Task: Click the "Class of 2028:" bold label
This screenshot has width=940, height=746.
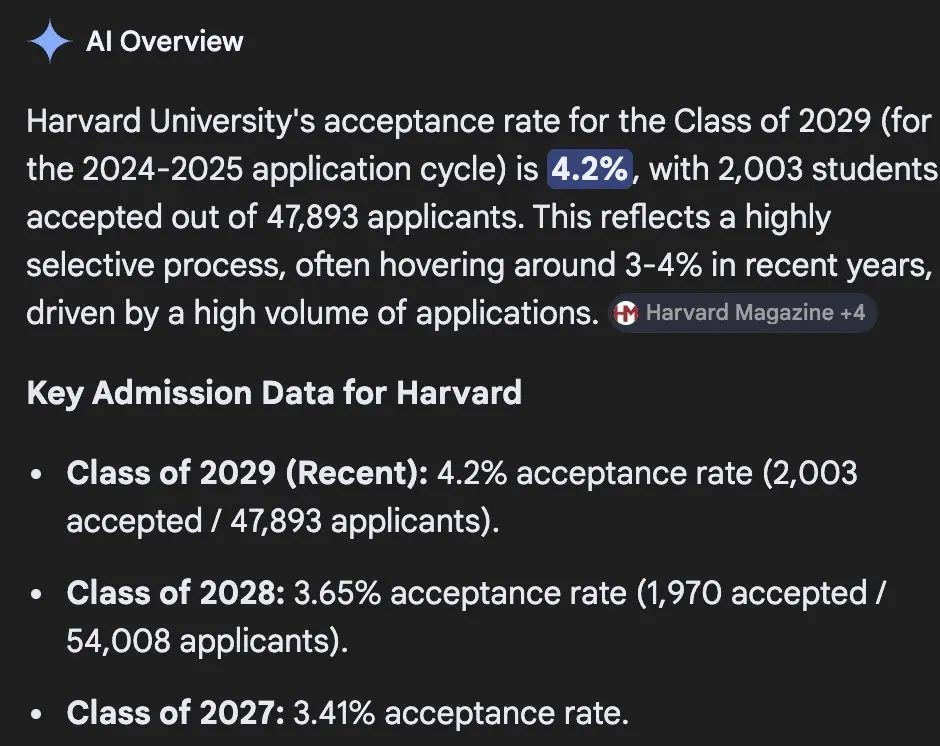Action: [176, 593]
